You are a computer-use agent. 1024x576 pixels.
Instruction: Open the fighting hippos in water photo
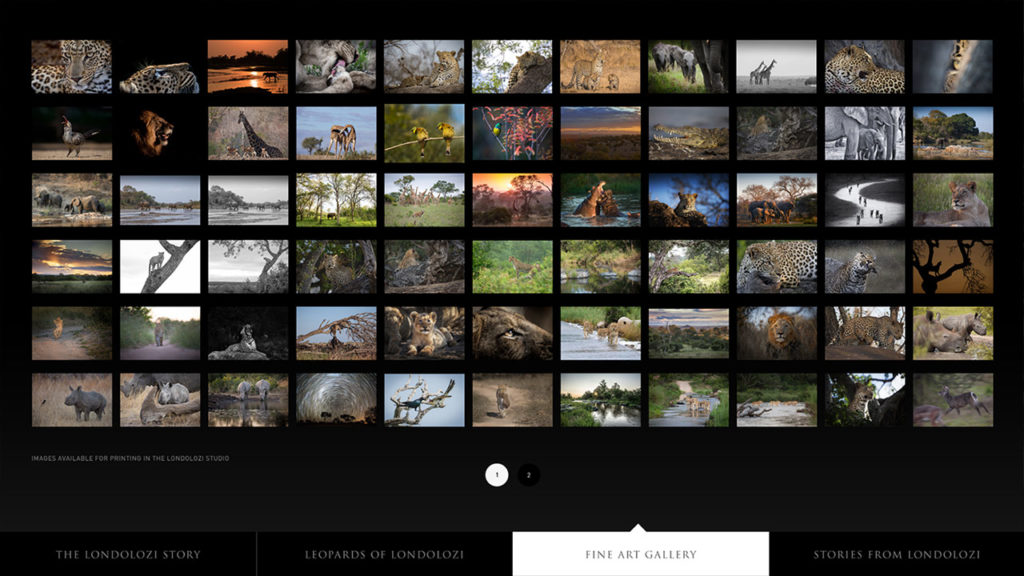click(x=600, y=200)
